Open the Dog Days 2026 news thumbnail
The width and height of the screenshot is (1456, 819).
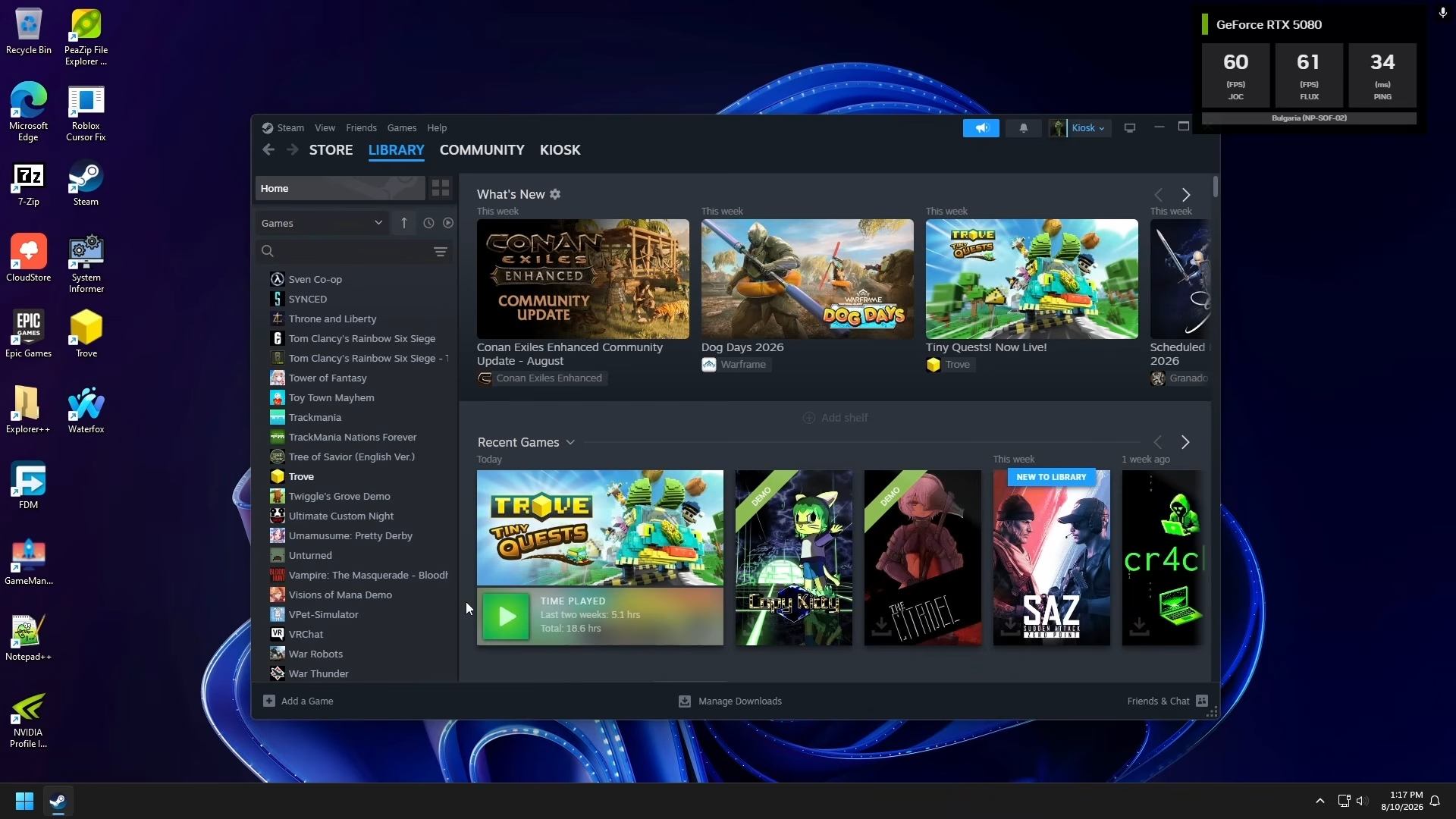[x=808, y=279]
